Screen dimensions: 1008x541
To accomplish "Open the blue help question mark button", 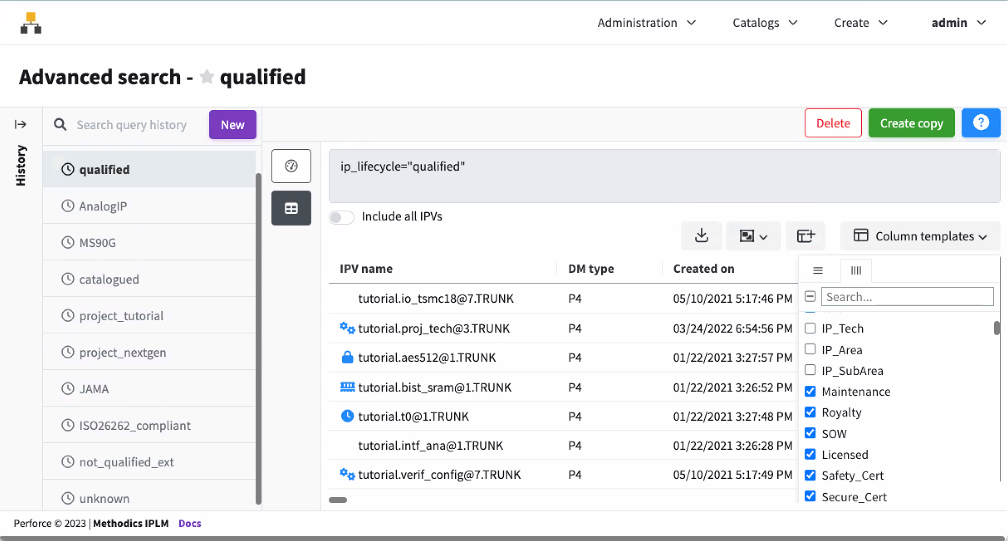I will point(980,123).
